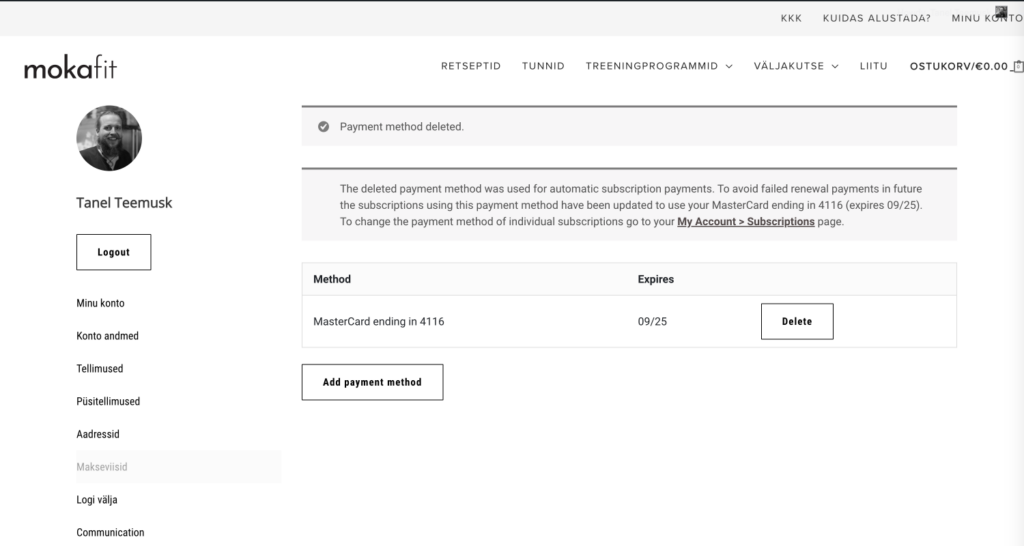Click the Add payment method button
Image resolution: width=1024 pixels, height=546 pixels.
[372, 382]
